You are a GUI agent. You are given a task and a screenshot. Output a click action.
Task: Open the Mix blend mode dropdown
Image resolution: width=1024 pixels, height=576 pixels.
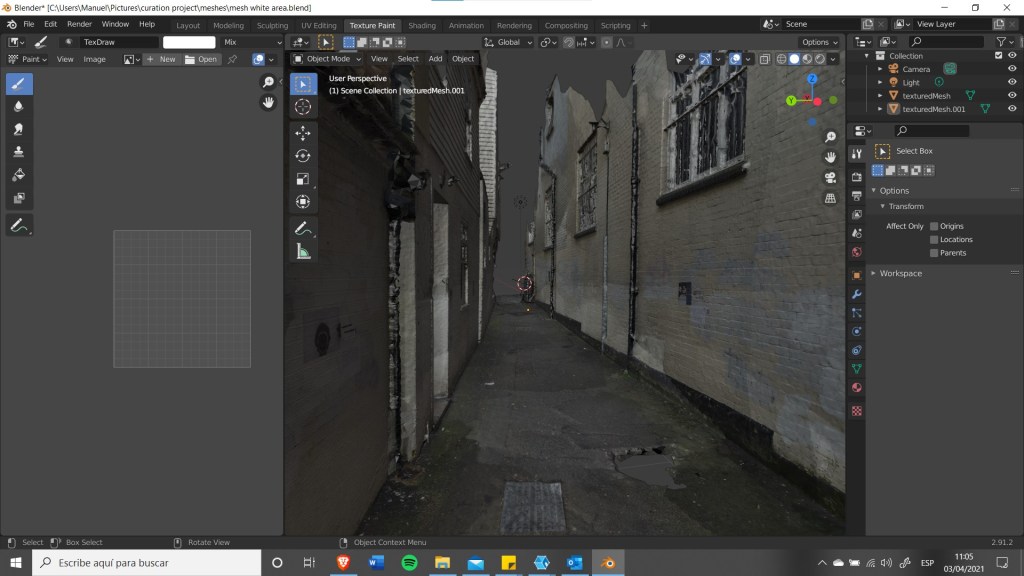251,43
